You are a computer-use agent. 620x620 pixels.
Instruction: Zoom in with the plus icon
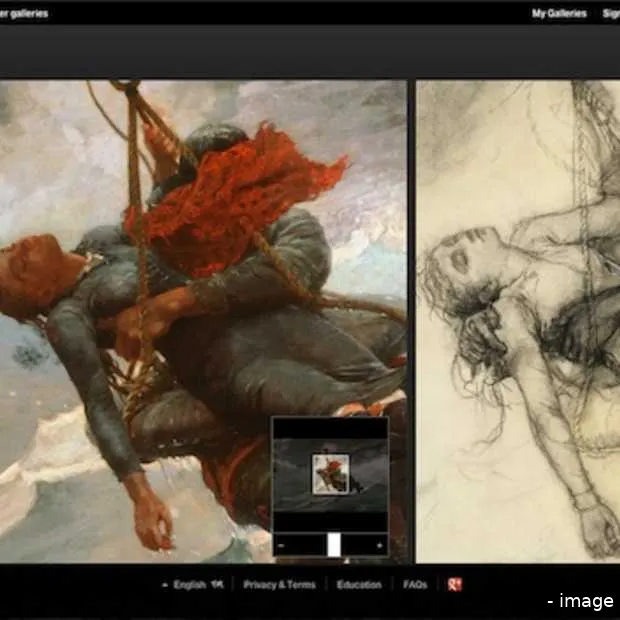(x=380, y=545)
